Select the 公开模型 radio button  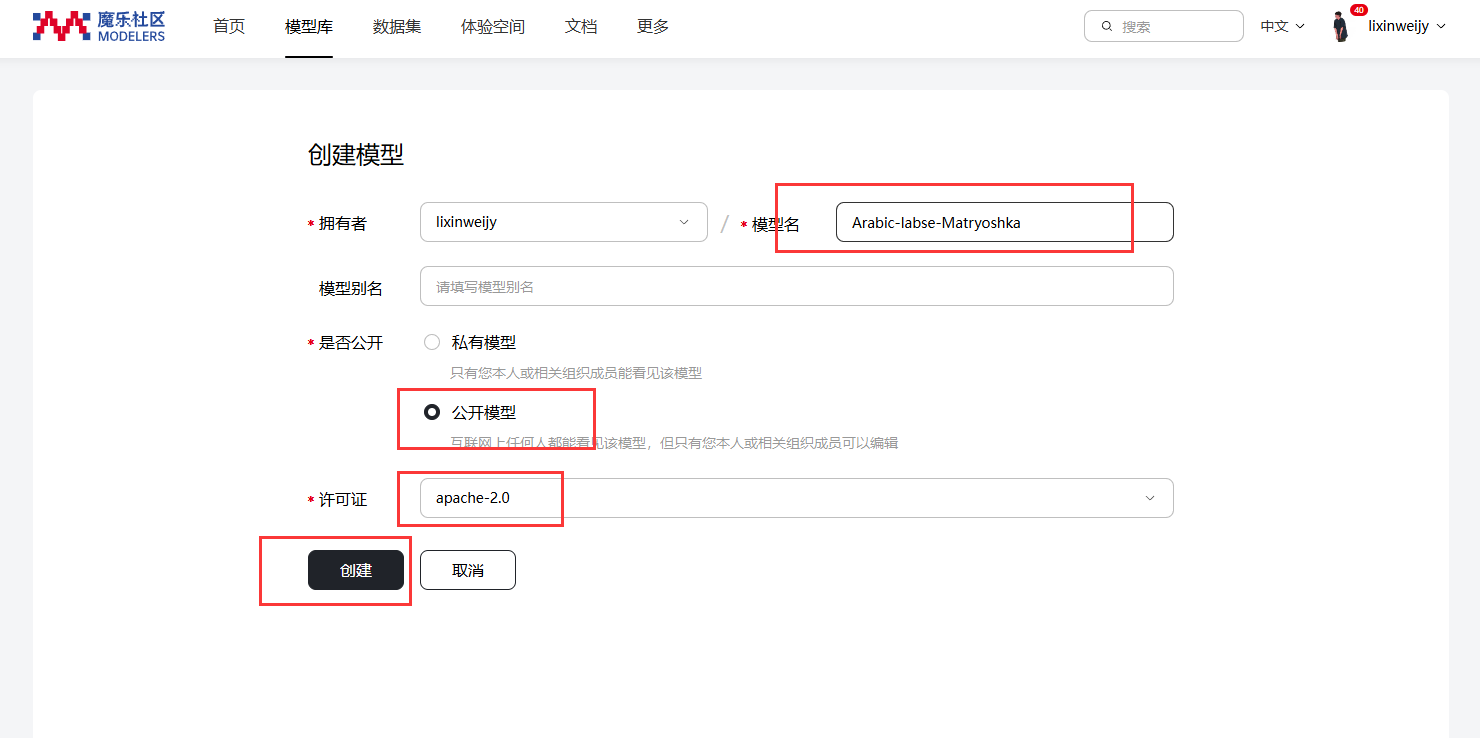tap(432, 412)
